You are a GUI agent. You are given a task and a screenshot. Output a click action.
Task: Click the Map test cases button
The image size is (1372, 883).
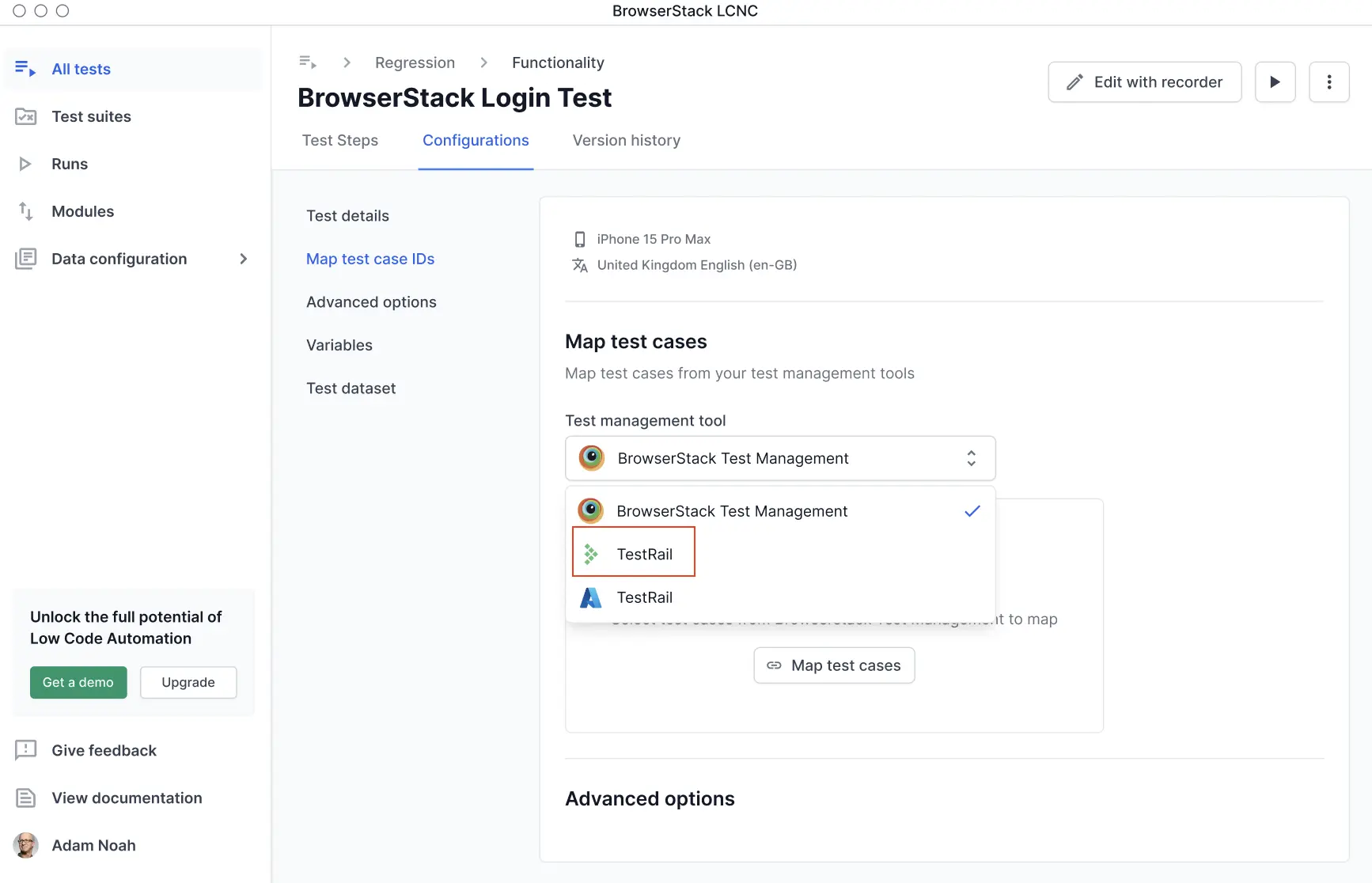tap(833, 665)
